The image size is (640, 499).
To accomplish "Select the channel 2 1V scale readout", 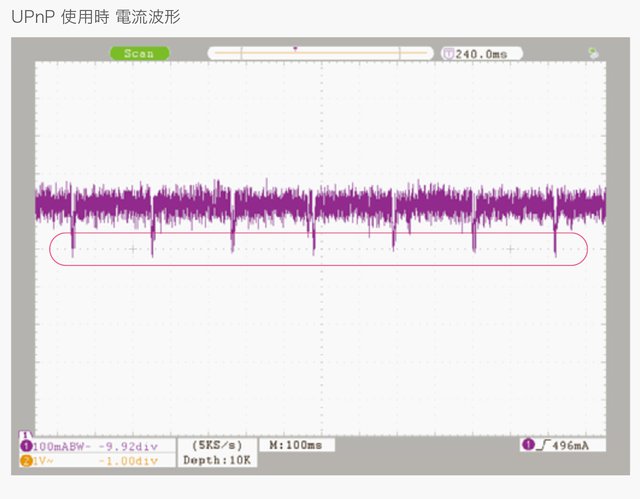I will [45, 460].
